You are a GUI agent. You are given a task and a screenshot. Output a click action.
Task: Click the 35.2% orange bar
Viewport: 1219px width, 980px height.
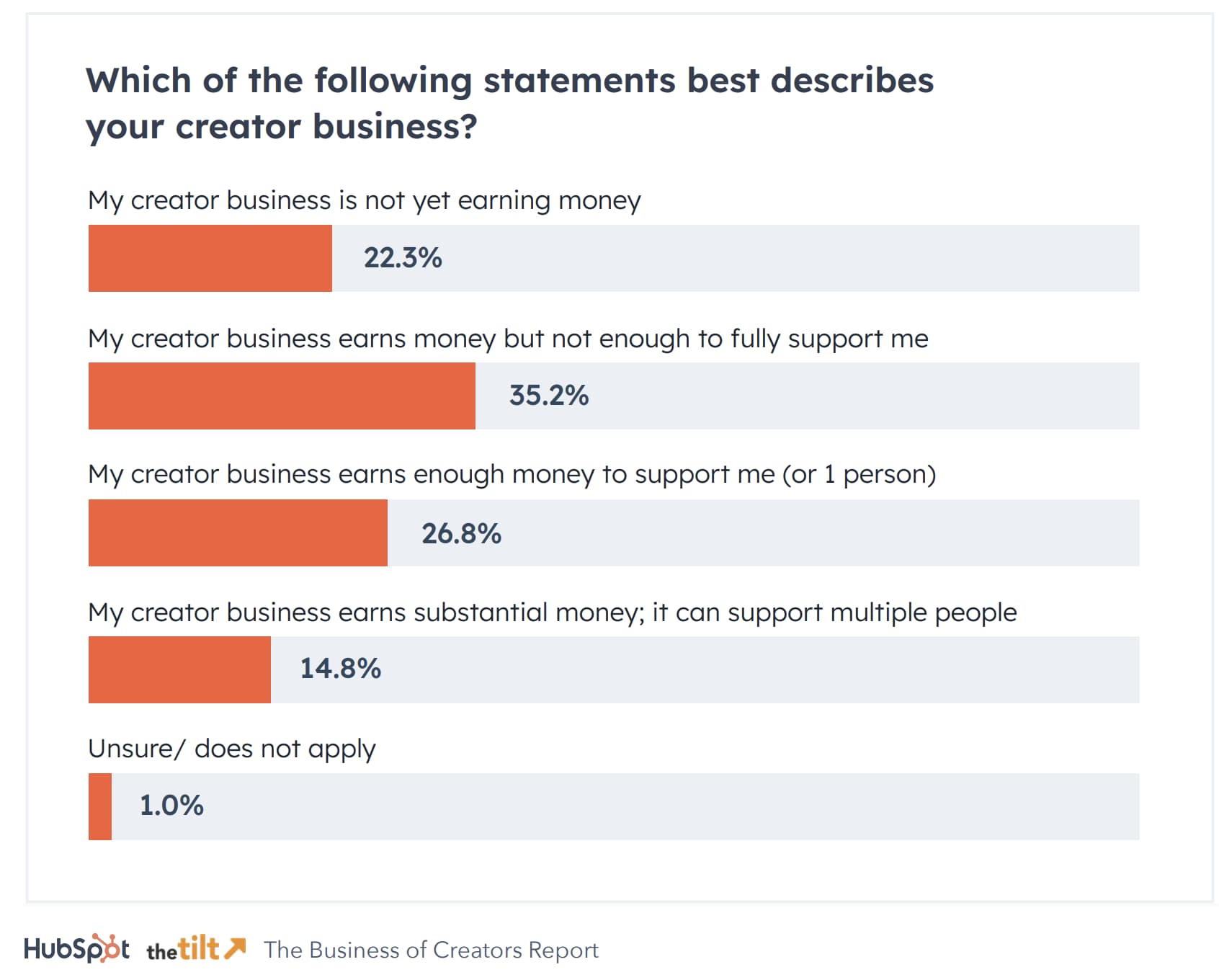[x=282, y=396]
